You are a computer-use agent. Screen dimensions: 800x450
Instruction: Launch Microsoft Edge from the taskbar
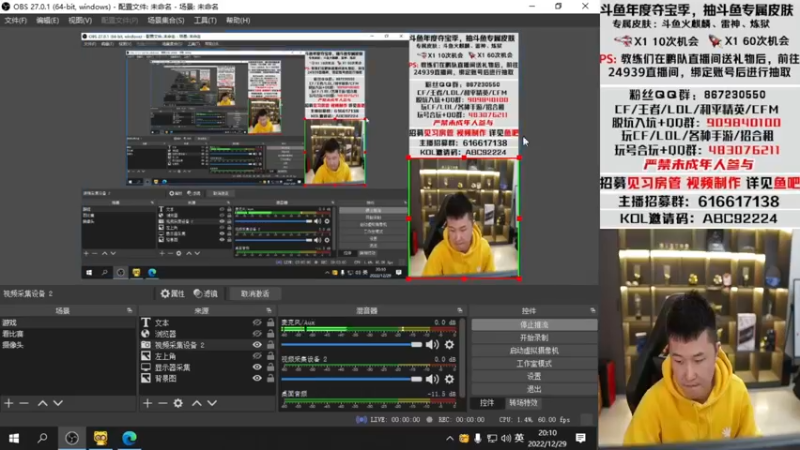(x=129, y=438)
